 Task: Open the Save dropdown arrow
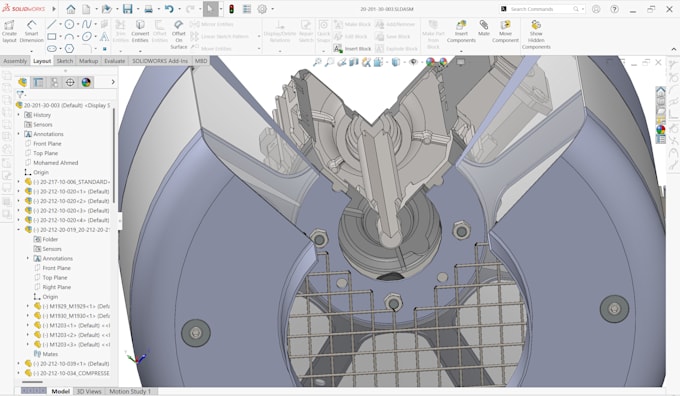(137, 9)
